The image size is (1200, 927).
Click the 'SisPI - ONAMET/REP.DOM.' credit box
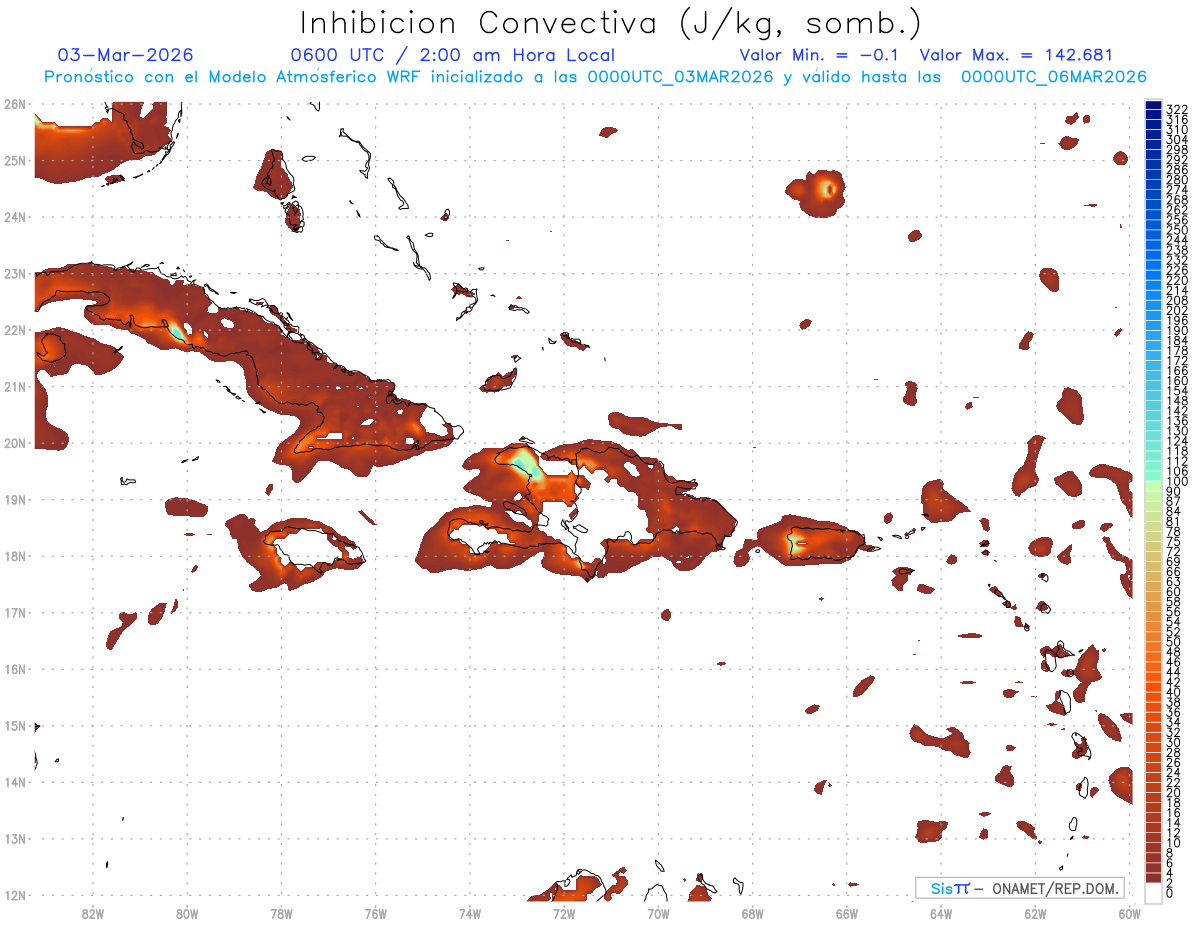(x=1019, y=888)
